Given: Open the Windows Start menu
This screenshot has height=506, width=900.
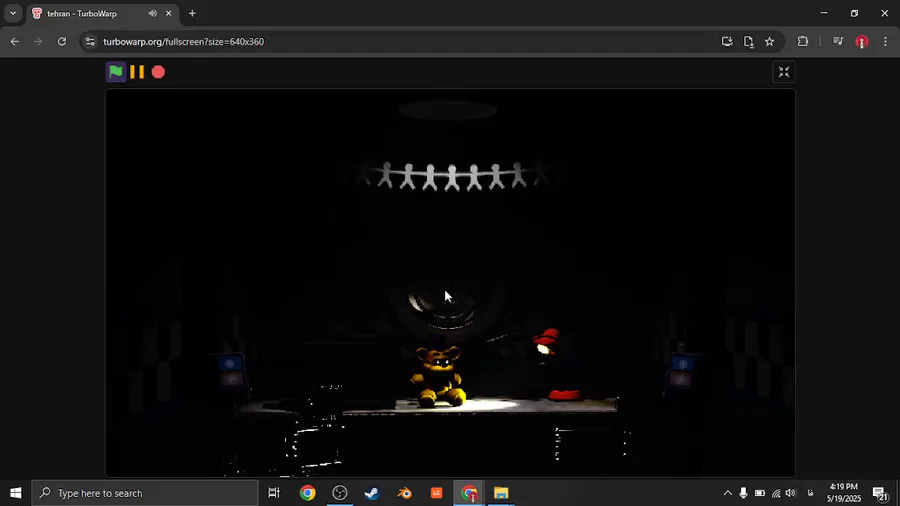Looking at the screenshot, I should coord(15,493).
